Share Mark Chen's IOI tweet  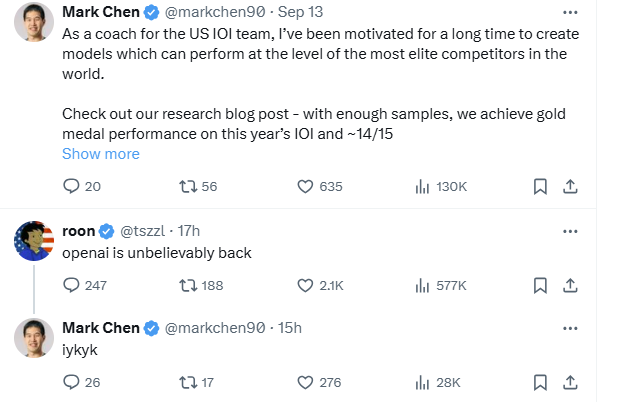570,186
